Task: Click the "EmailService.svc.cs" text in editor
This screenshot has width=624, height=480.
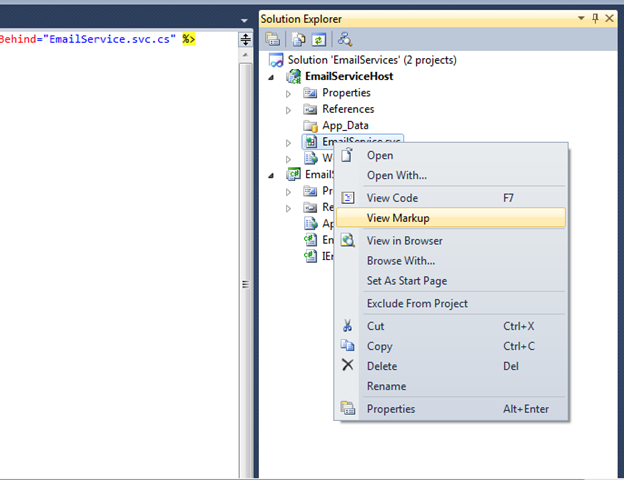Action: tap(109, 39)
